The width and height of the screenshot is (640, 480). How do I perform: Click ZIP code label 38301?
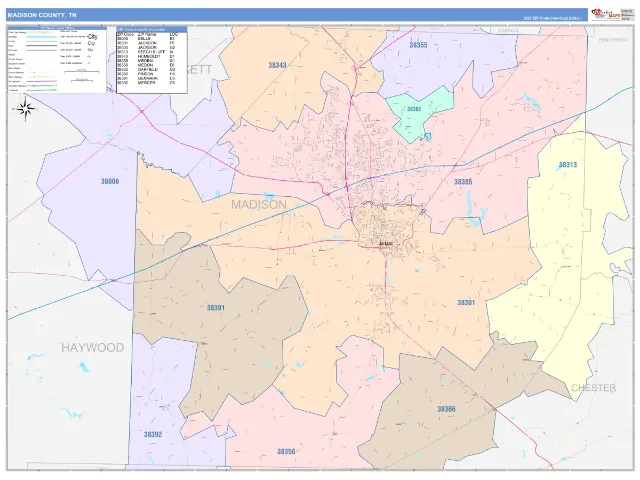pyautogui.click(x=466, y=302)
